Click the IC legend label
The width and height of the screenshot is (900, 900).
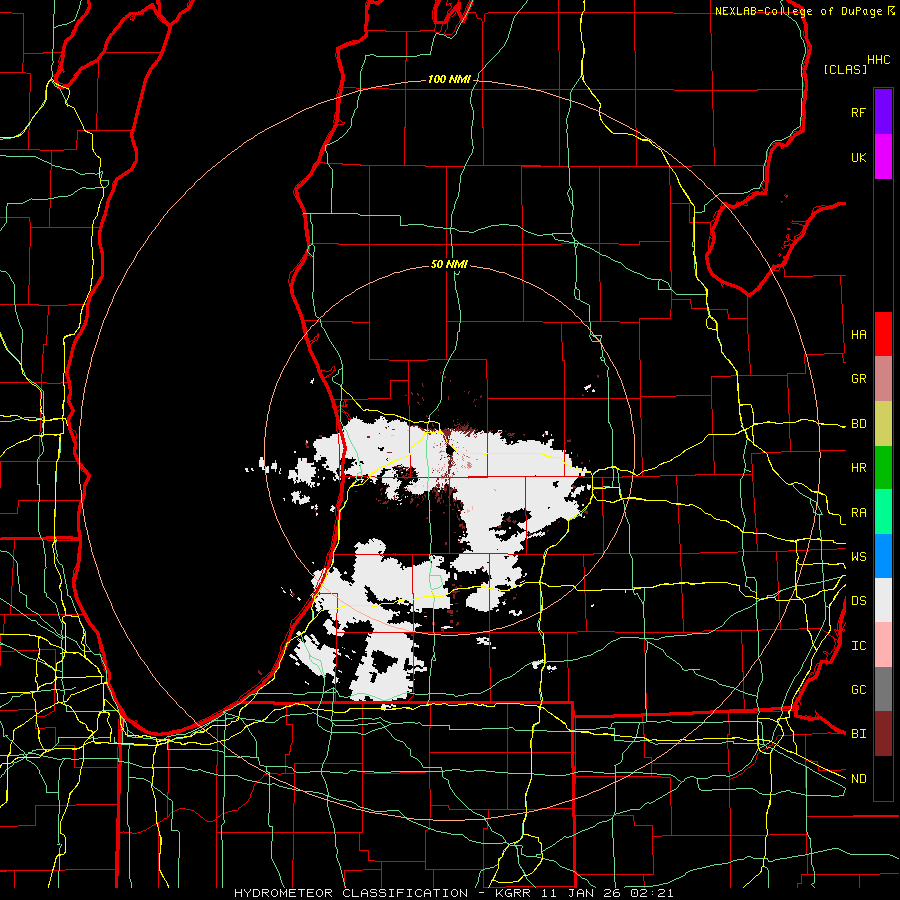coord(858,646)
